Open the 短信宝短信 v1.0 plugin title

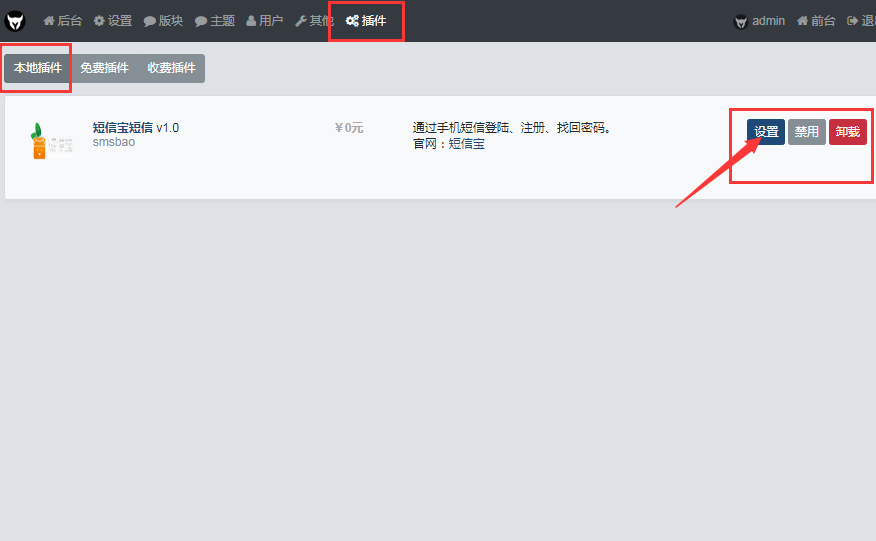[x=135, y=128]
